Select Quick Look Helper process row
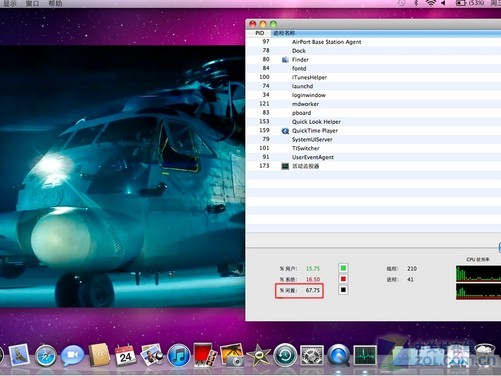The width and height of the screenshot is (501, 376). [x=373, y=122]
